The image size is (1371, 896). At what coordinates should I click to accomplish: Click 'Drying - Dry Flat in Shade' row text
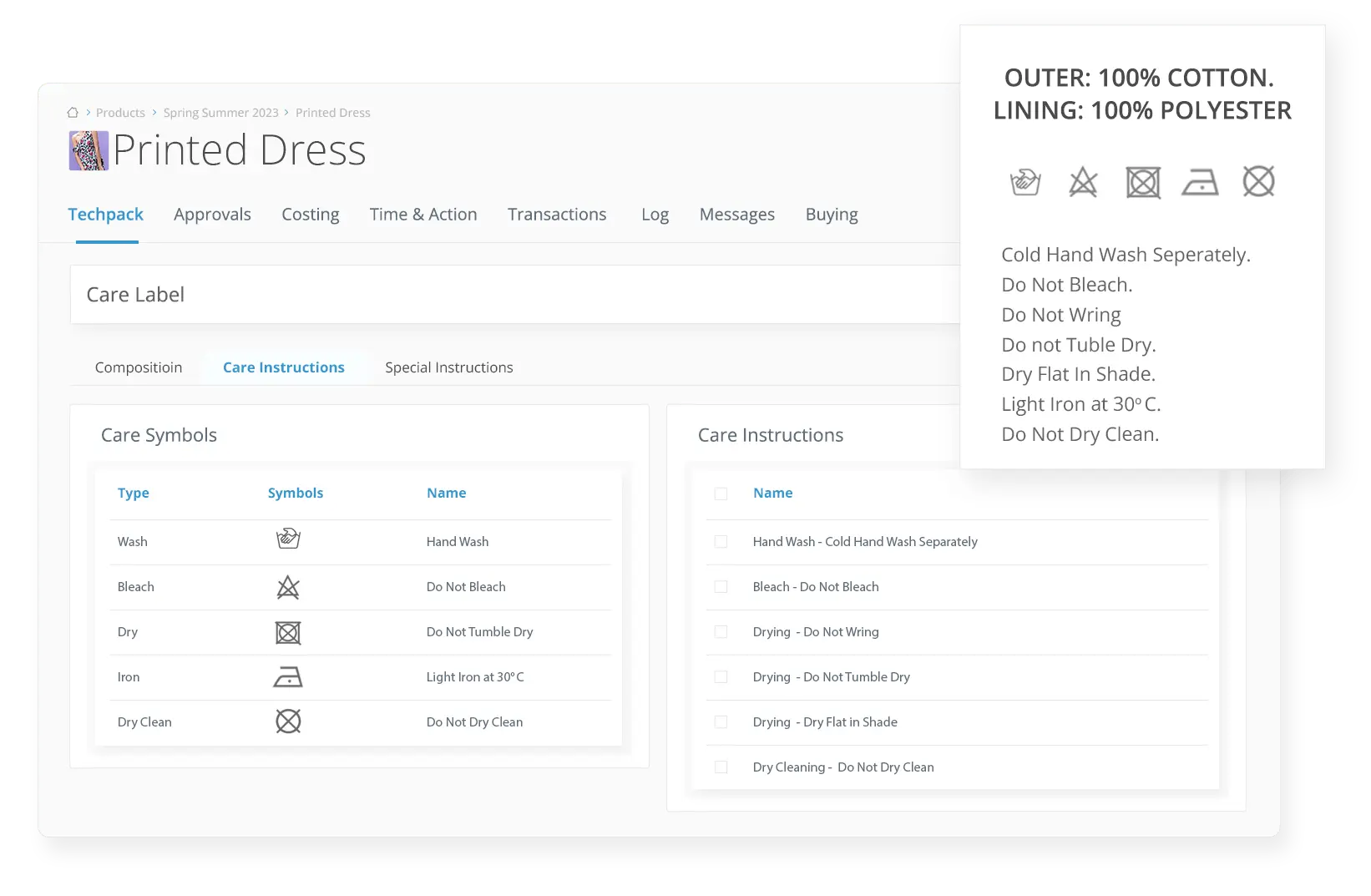click(x=825, y=722)
